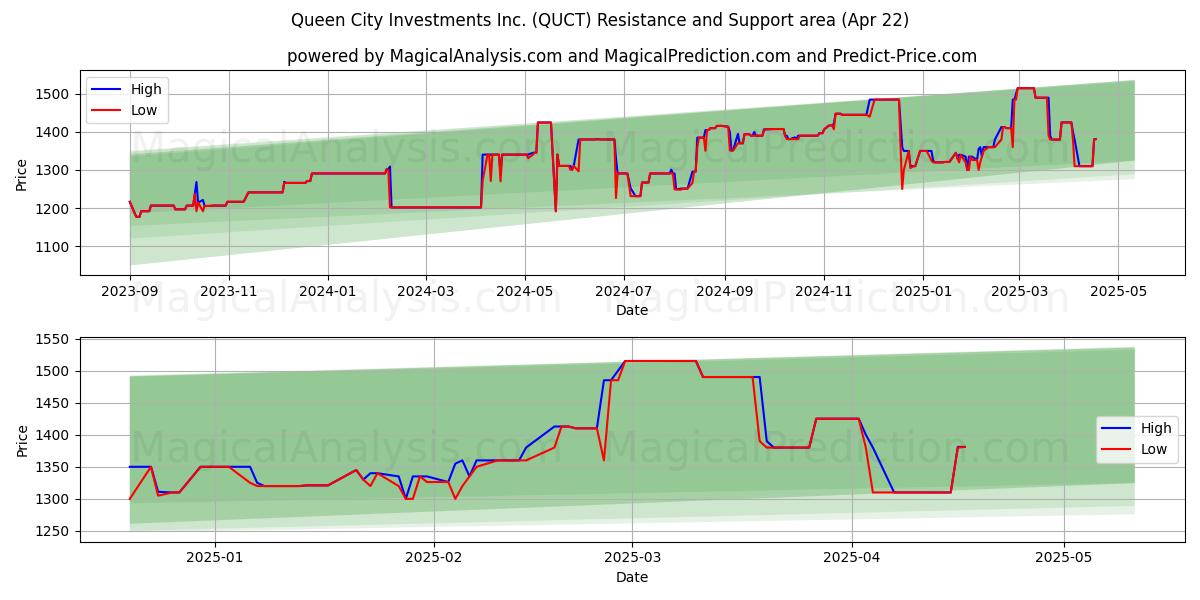This screenshot has height=600, width=1200.
Task: Click the '2024-01' tick label
Action: click(328, 291)
